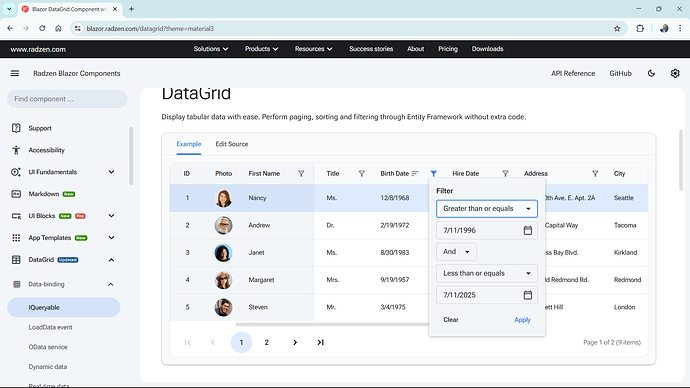Open the First Name column filter icon
Viewport: 690px width, 388px height.
[301, 174]
